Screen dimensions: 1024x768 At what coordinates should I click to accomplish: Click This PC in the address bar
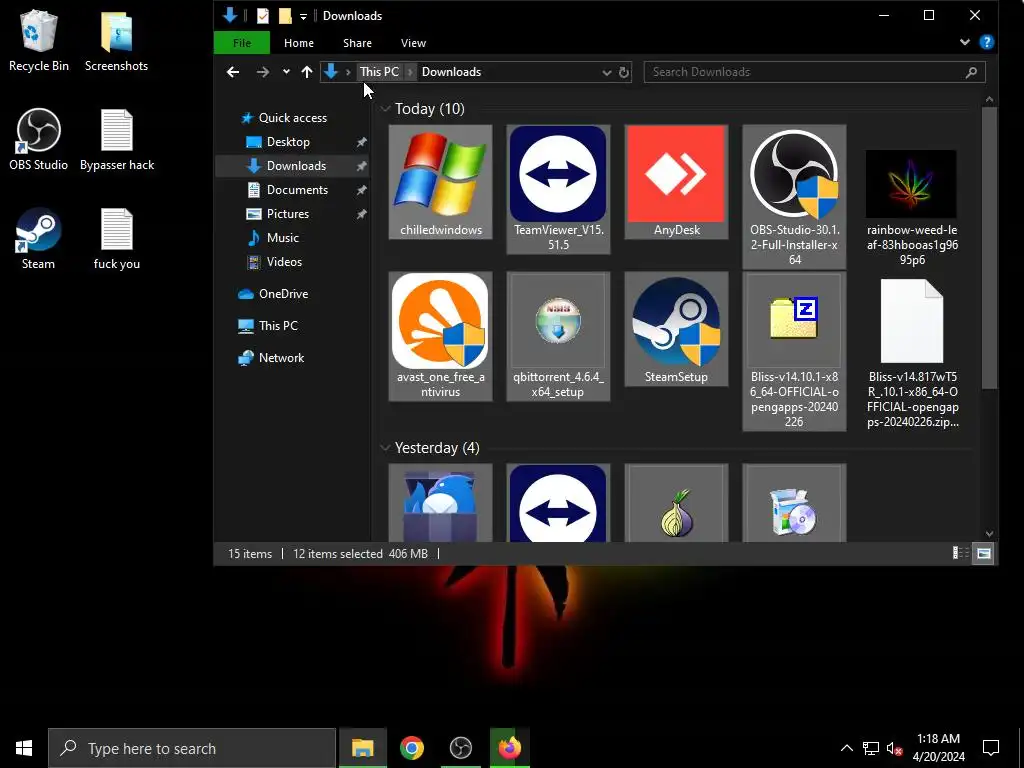[379, 72]
